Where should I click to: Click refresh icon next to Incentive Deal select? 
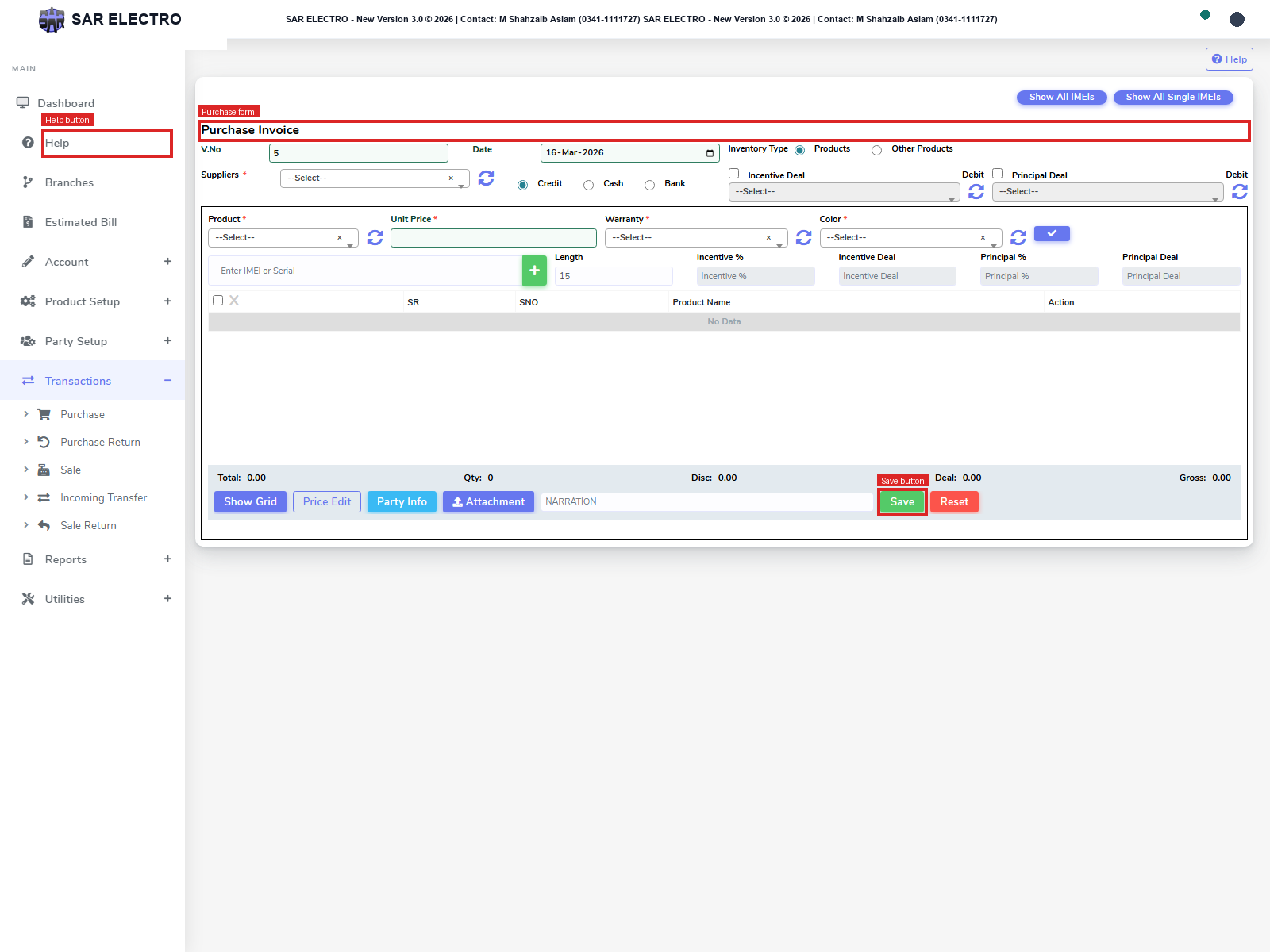(x=976, y=192)
